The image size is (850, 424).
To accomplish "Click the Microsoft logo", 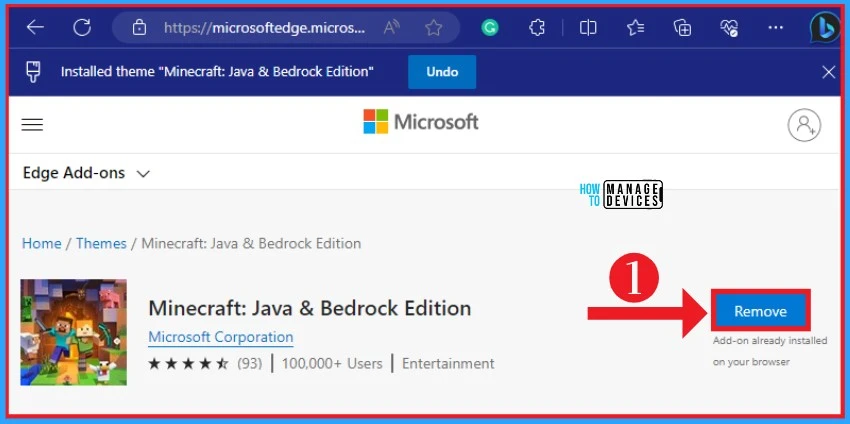I will tap(421, 121).
